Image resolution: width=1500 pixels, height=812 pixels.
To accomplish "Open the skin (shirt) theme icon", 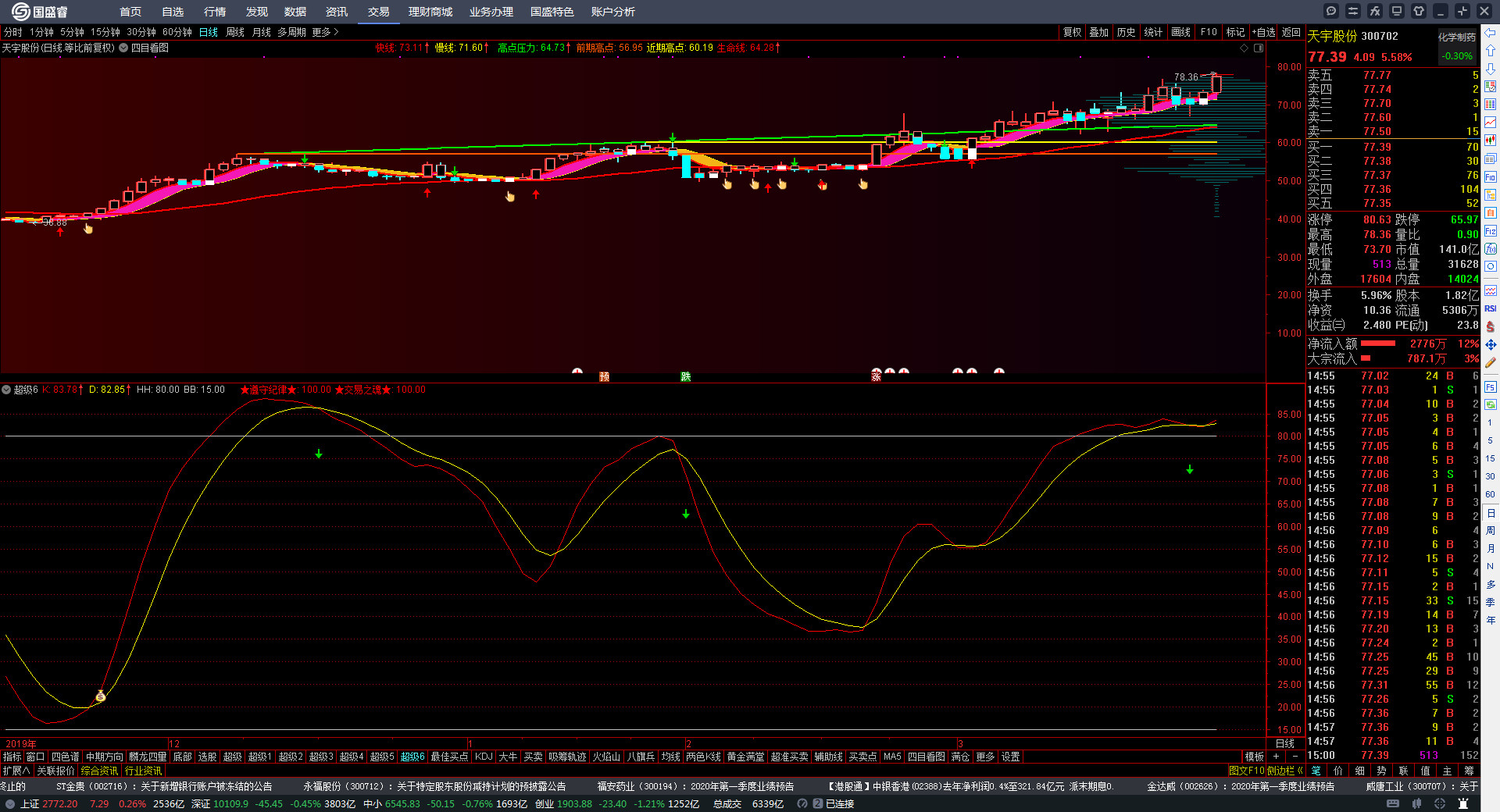I will 1419,11.
